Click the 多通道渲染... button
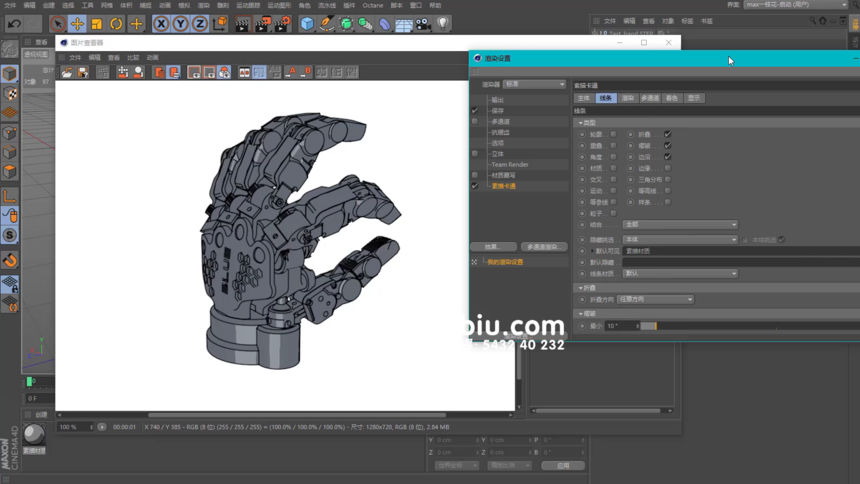The height and width of the screenshot is (484, 860). pos(544,247)
